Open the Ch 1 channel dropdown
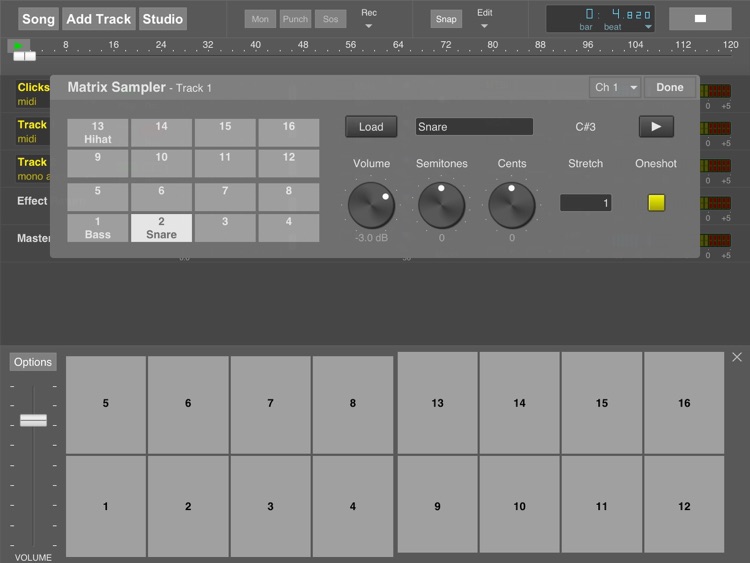The image size is (750, 563). click(x=615, y=88)
